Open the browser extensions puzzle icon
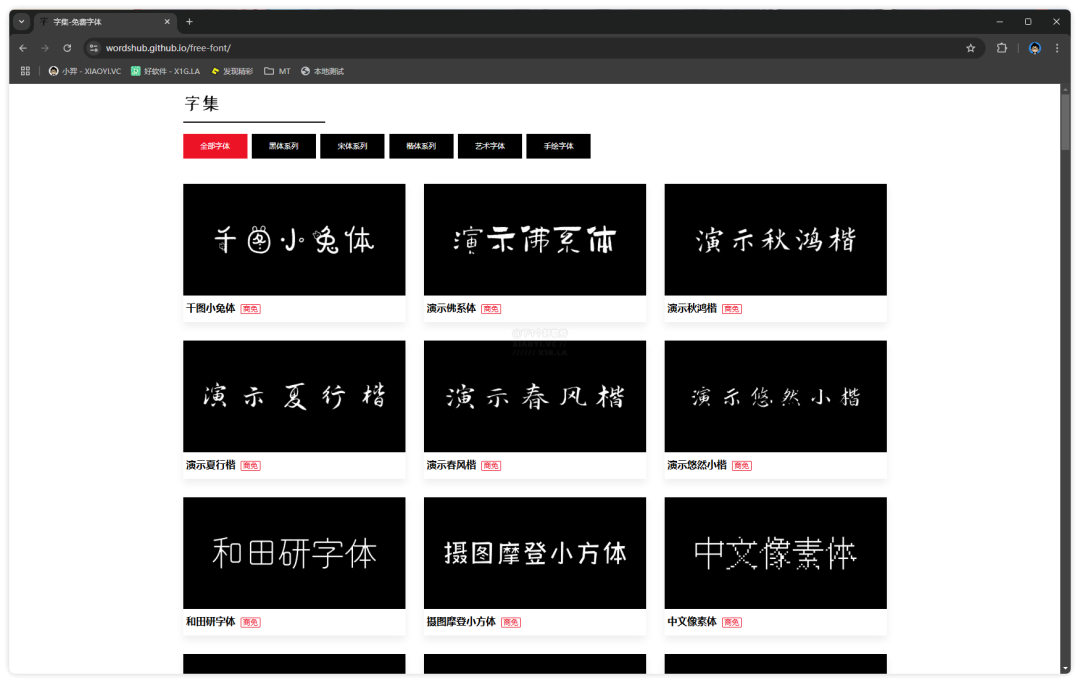Image resolution: width=1080 pixels, height=683 pixels. 1002,48
